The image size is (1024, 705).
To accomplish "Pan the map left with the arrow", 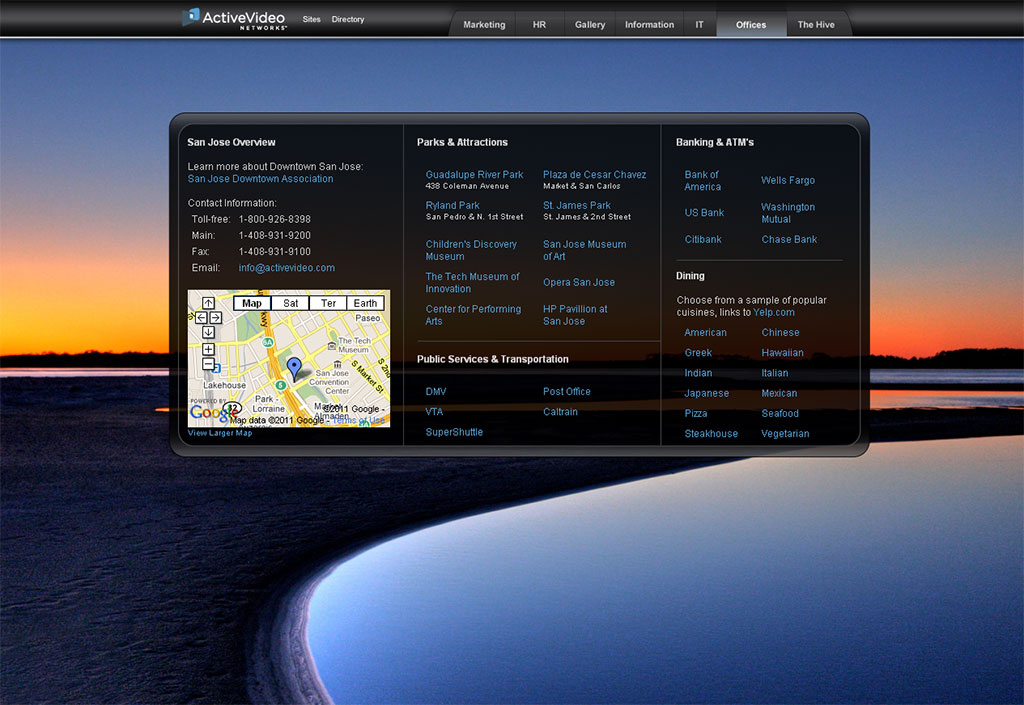I will [x=201, y=318].
